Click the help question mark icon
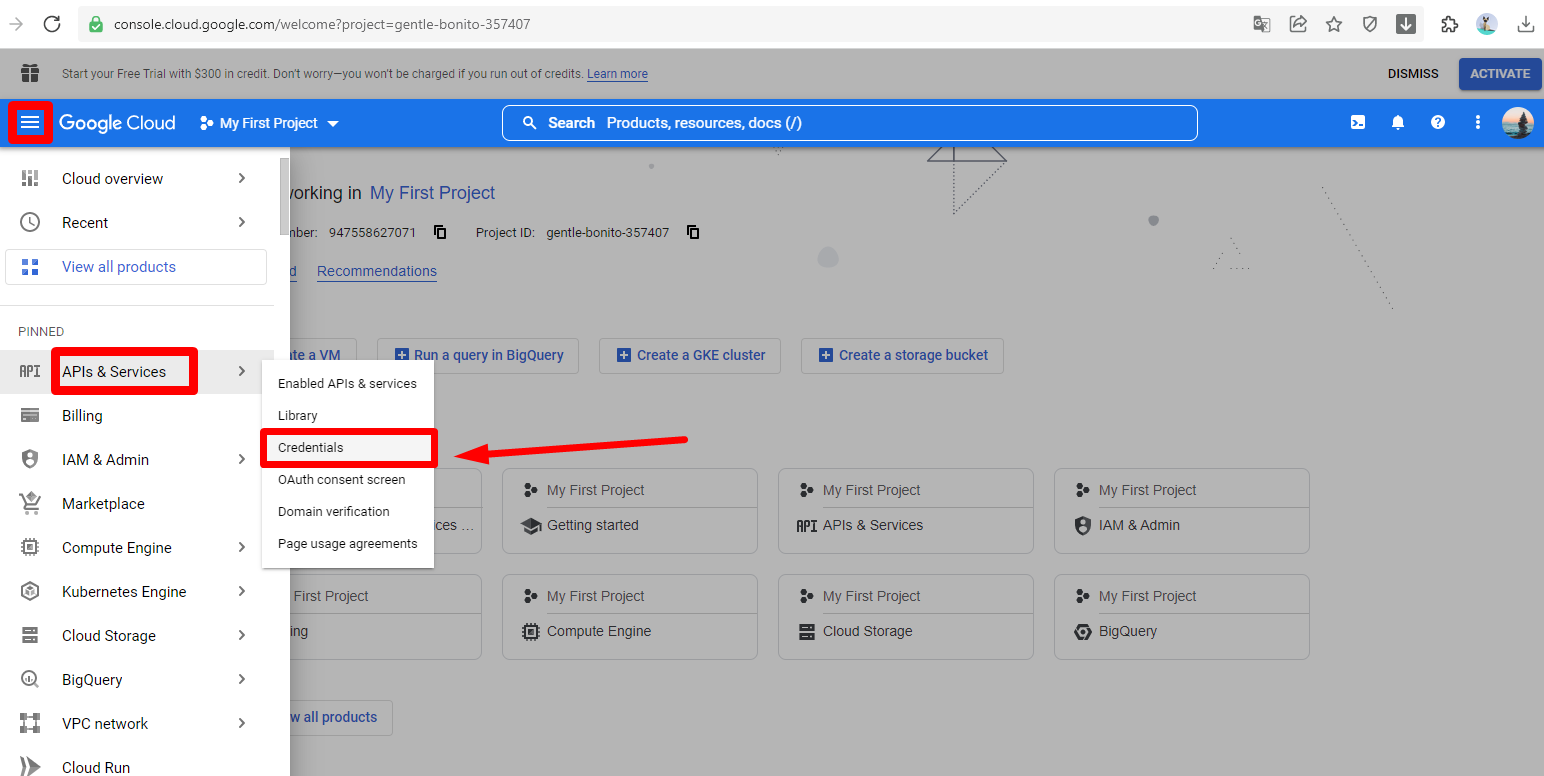The height and width of the screenshot is (776, 1544). tap(1438, 123)
